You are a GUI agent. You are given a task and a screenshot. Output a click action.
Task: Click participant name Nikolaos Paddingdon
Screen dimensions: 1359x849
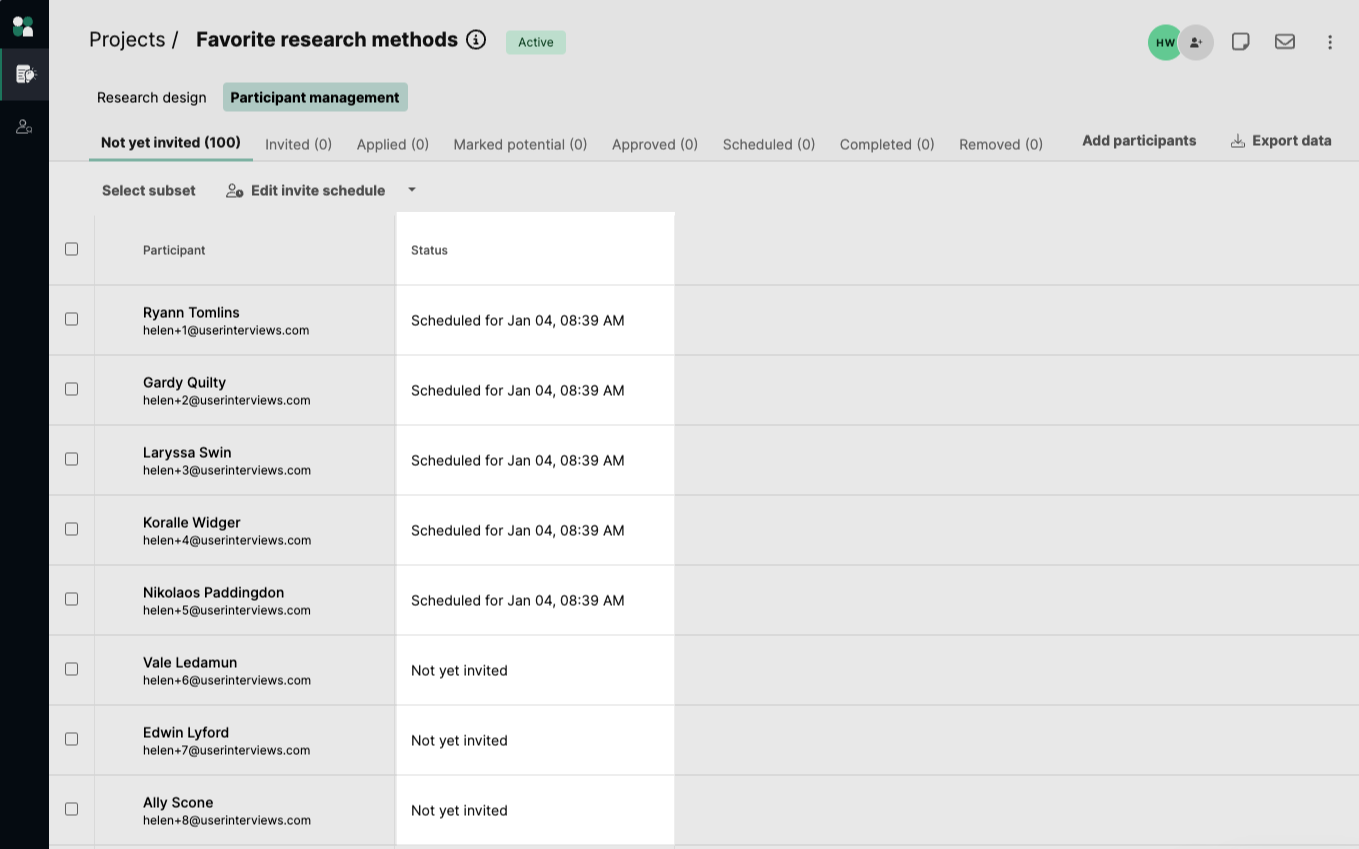click(x=213, y=592)
